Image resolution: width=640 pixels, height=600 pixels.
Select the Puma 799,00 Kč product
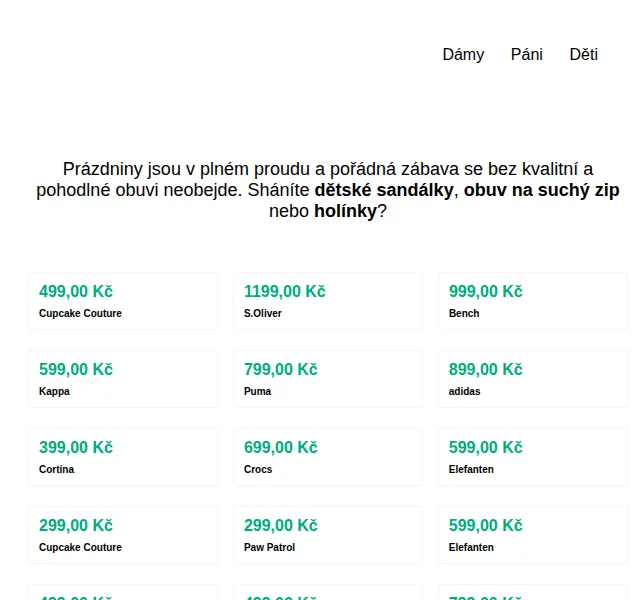click(328, 379)
